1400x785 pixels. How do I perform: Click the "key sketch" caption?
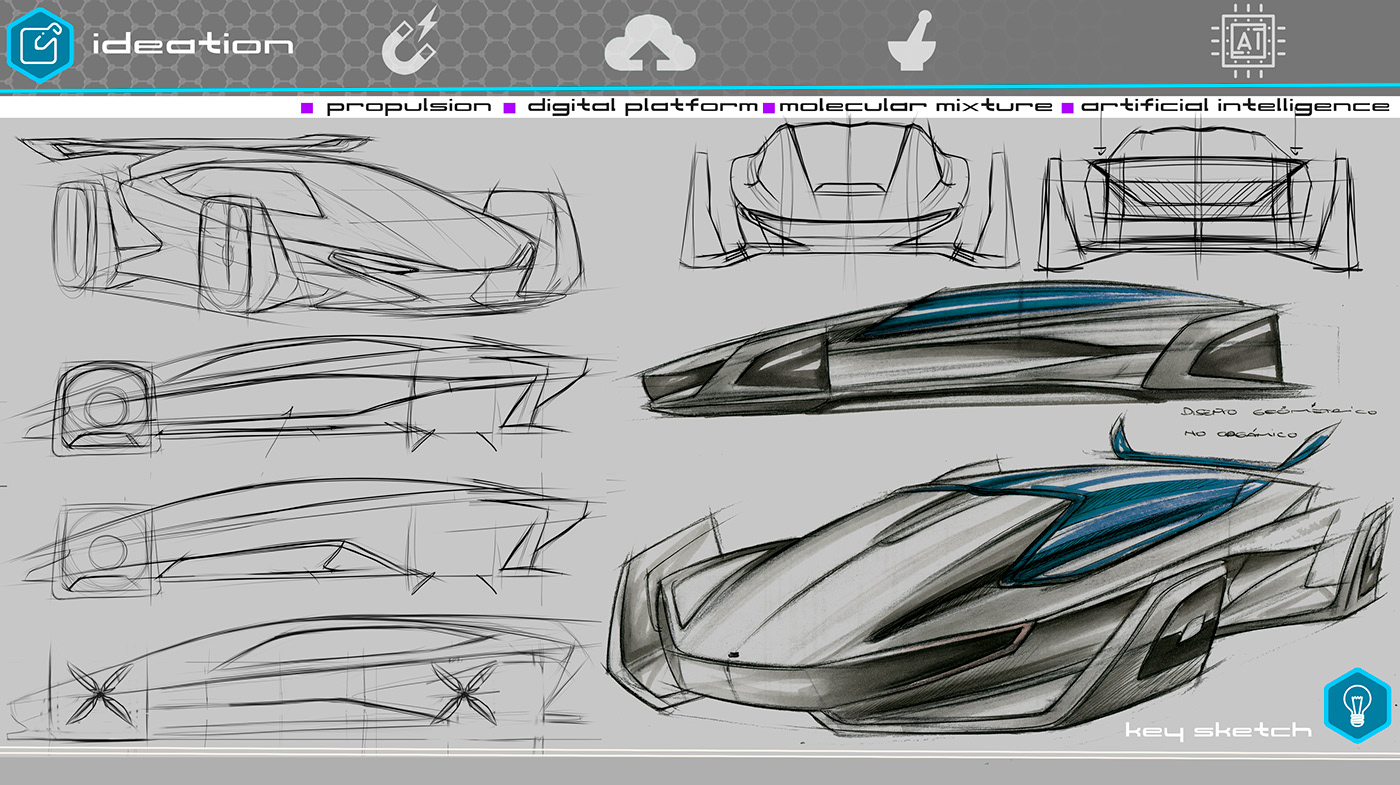click(1218, 731)
